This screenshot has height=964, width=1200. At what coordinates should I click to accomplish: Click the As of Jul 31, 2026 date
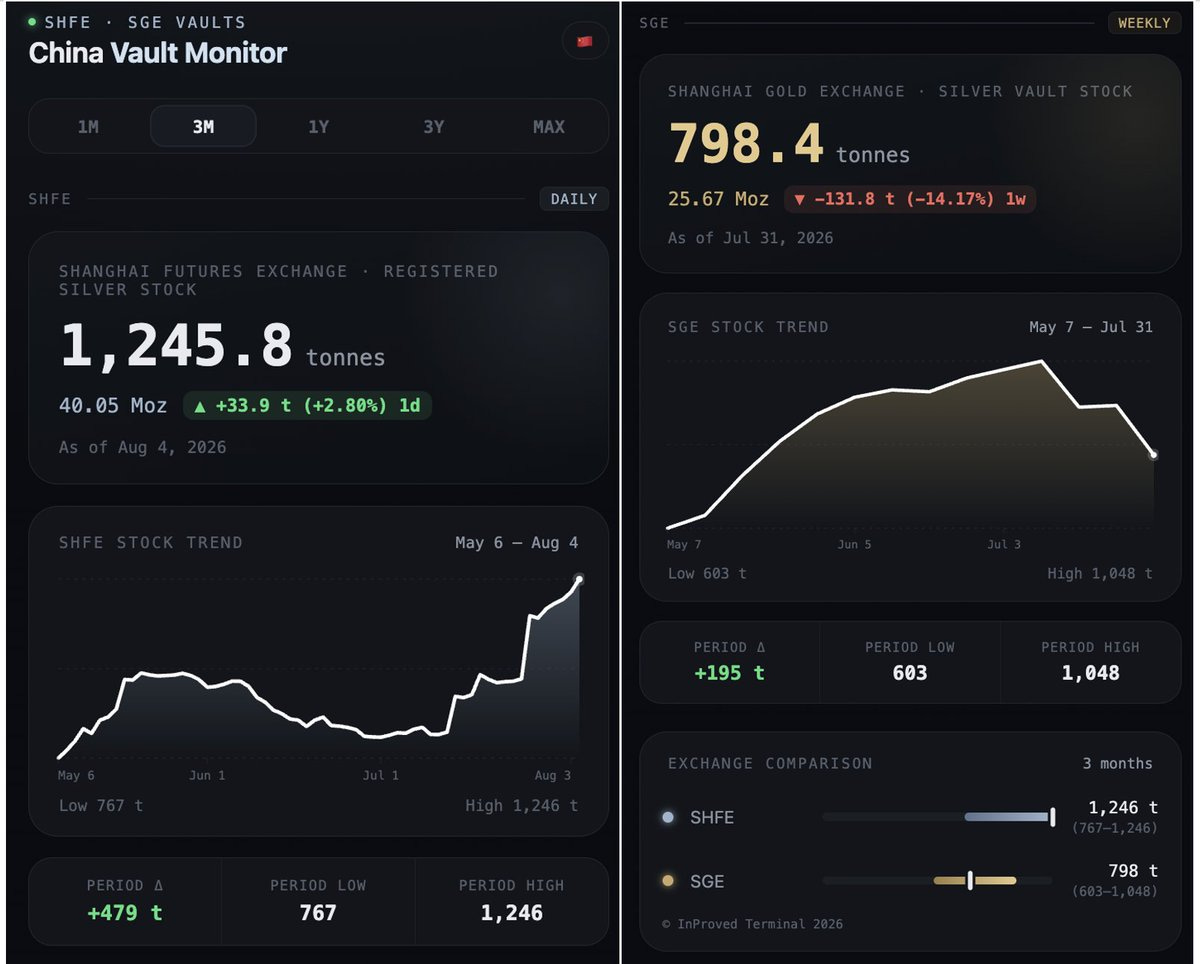click(x=750, y=238)
